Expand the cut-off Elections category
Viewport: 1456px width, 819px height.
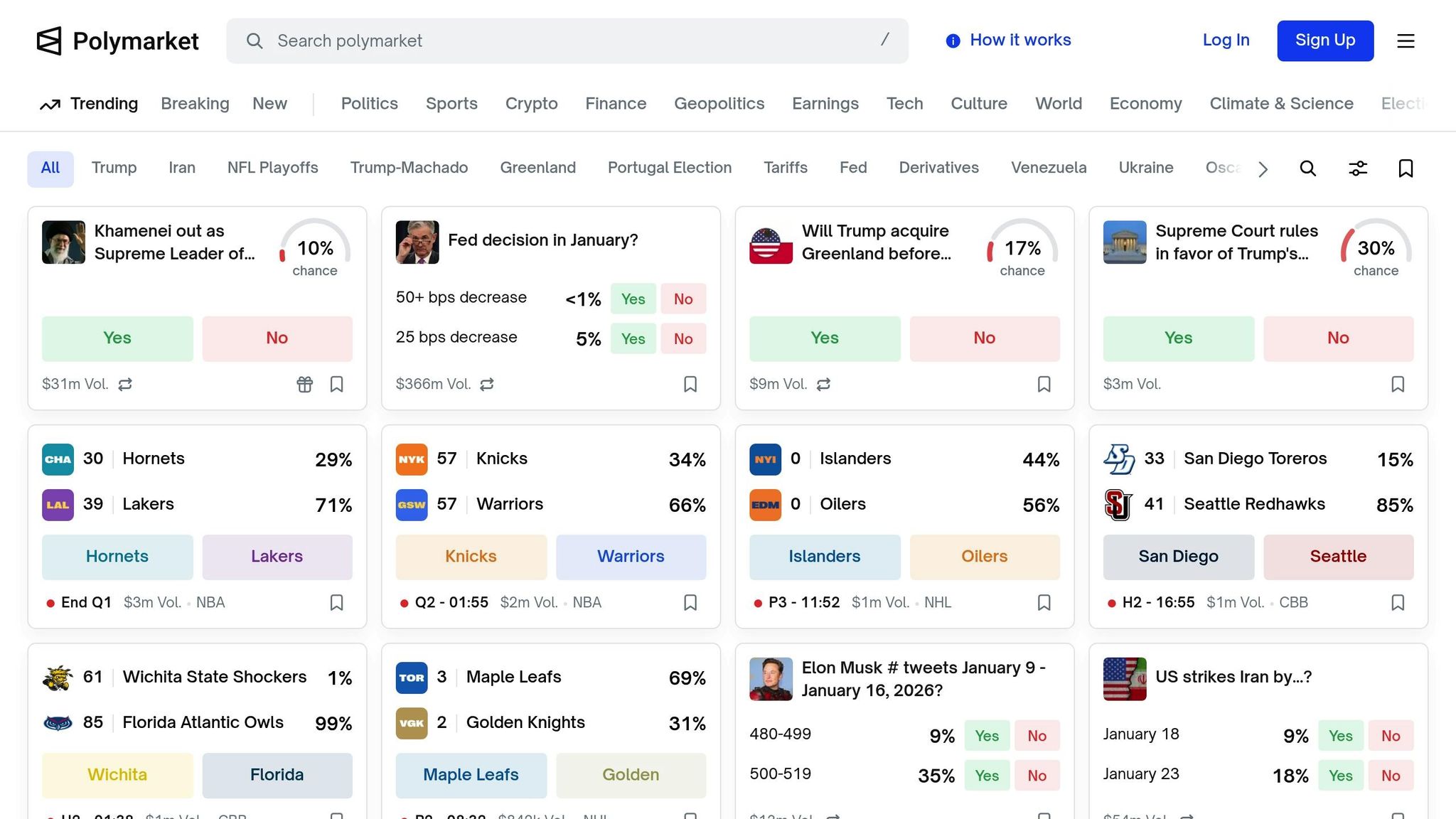[x=1403, y=104]
